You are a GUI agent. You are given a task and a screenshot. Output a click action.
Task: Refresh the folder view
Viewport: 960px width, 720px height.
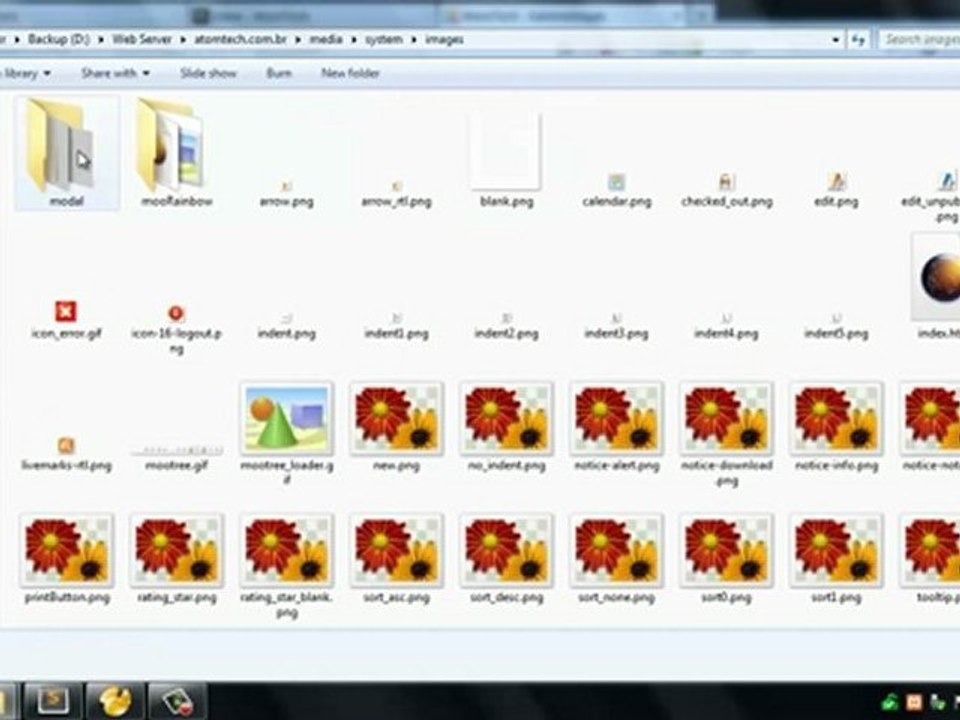[858, 40]
